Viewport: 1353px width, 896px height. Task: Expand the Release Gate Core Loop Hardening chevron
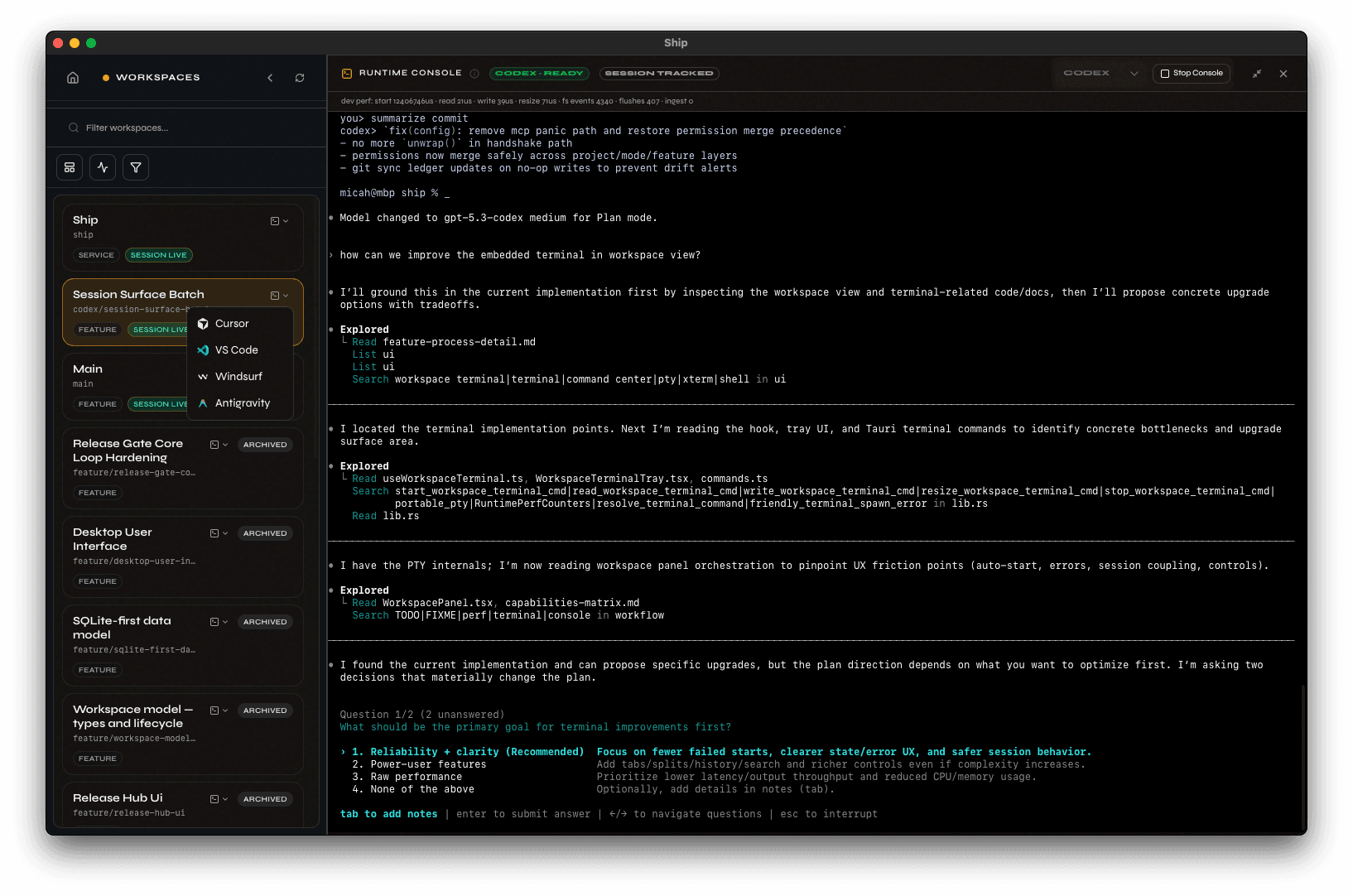(224, 444)
